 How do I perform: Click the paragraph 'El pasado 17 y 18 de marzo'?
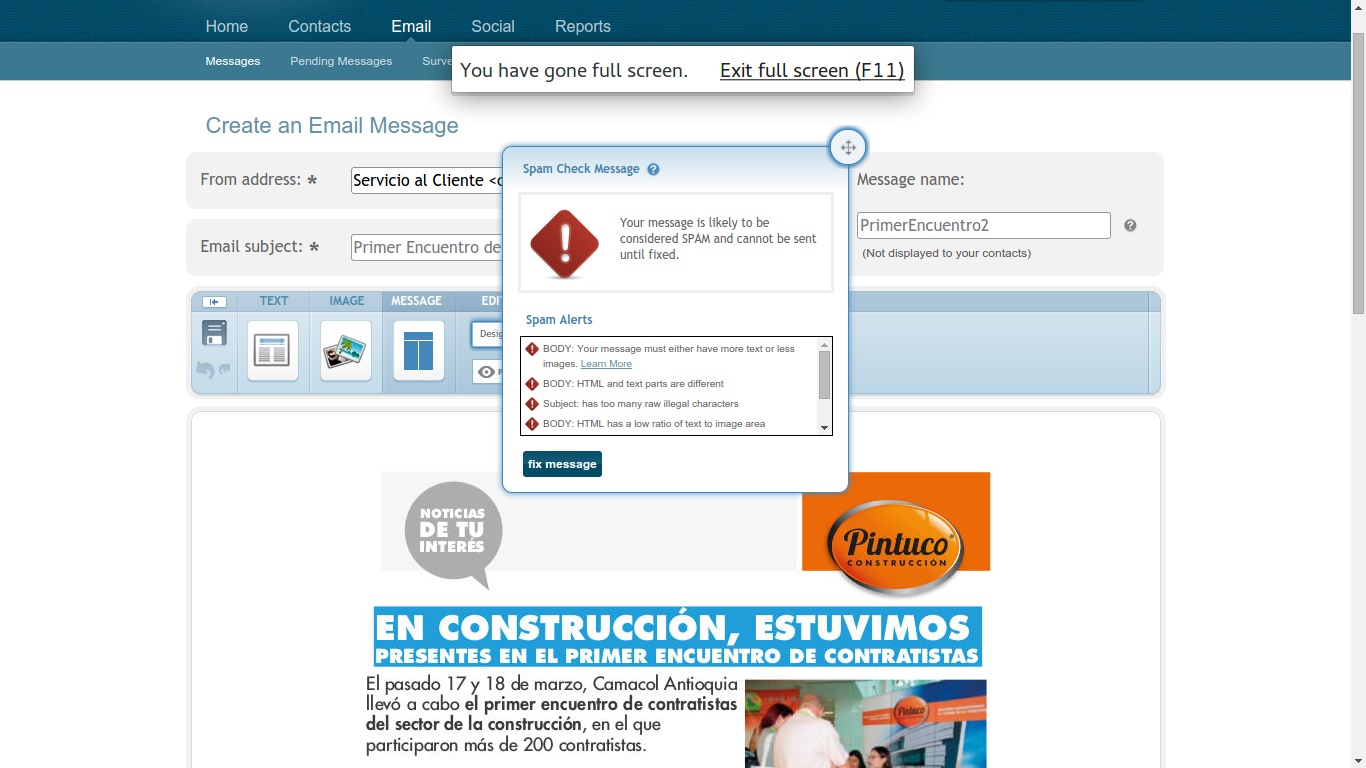(x=552, y=714)
